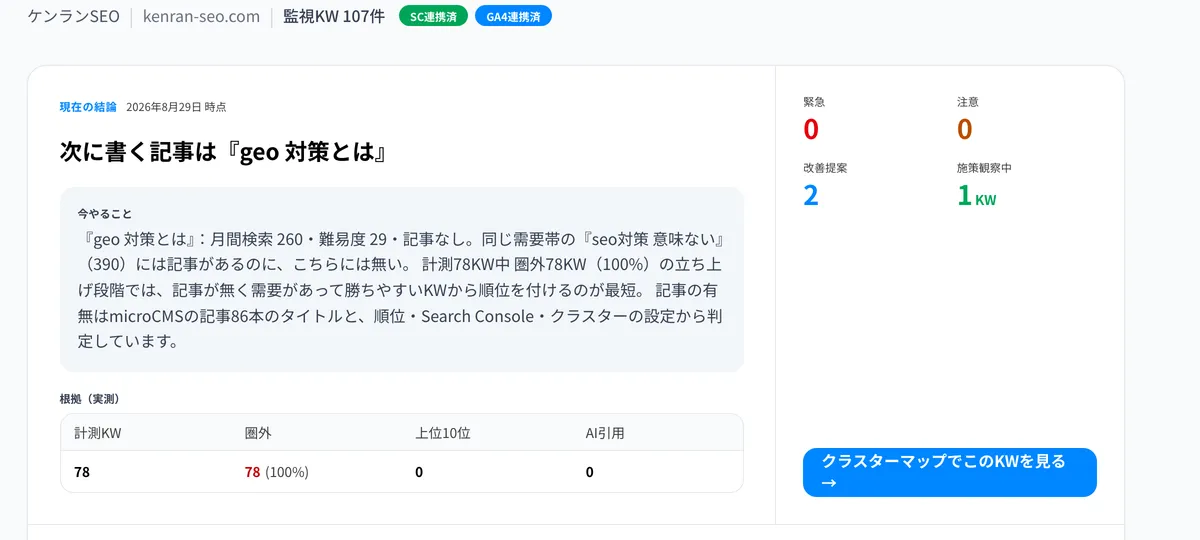
Task: Click the 圏外 value 78 (100%)
Action: click(x=277, y=472)
